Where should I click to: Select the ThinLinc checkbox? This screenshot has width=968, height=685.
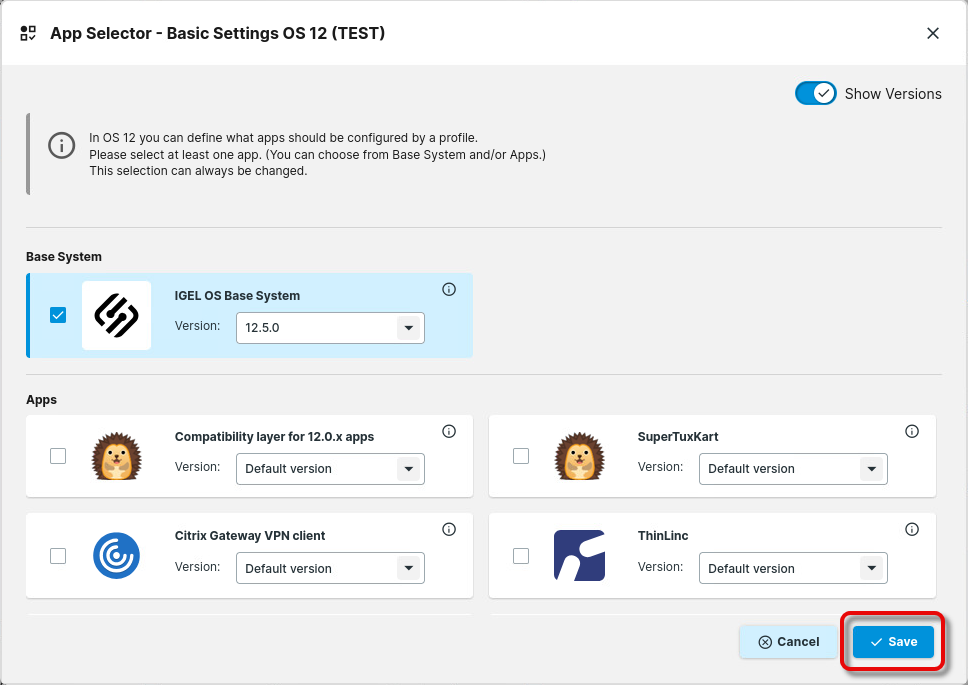(521, 555)
